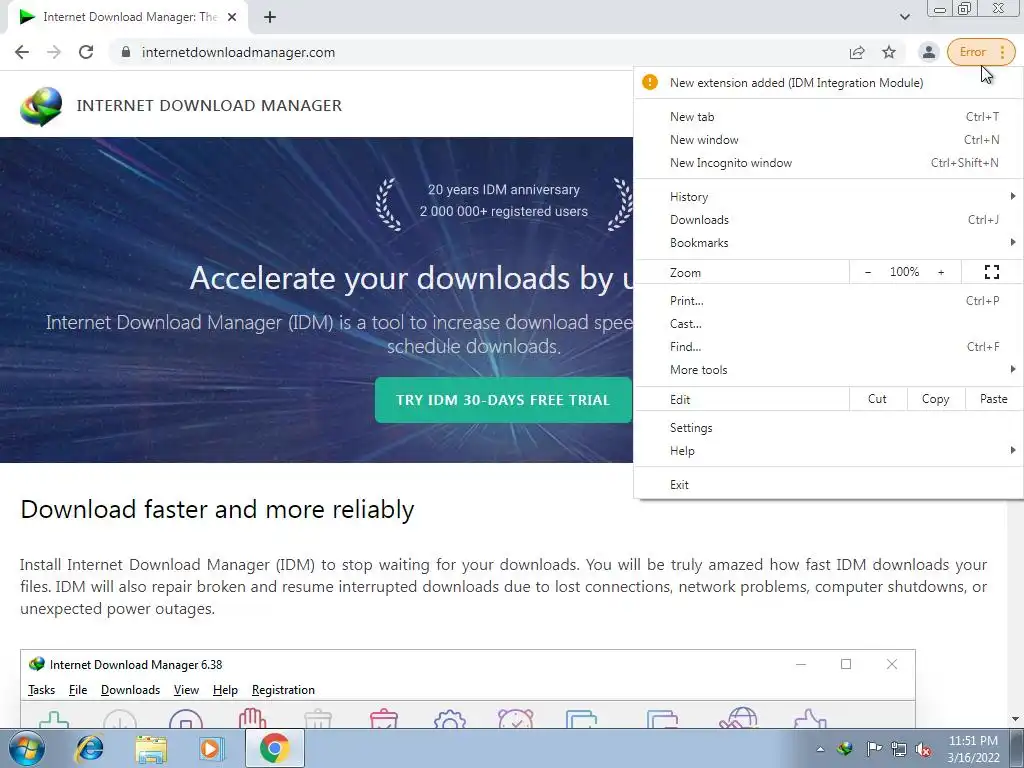Click the forward navigation arrow
Viewport: 1024px width, 768px height.
pyautogui.click(x=54, y=52)
